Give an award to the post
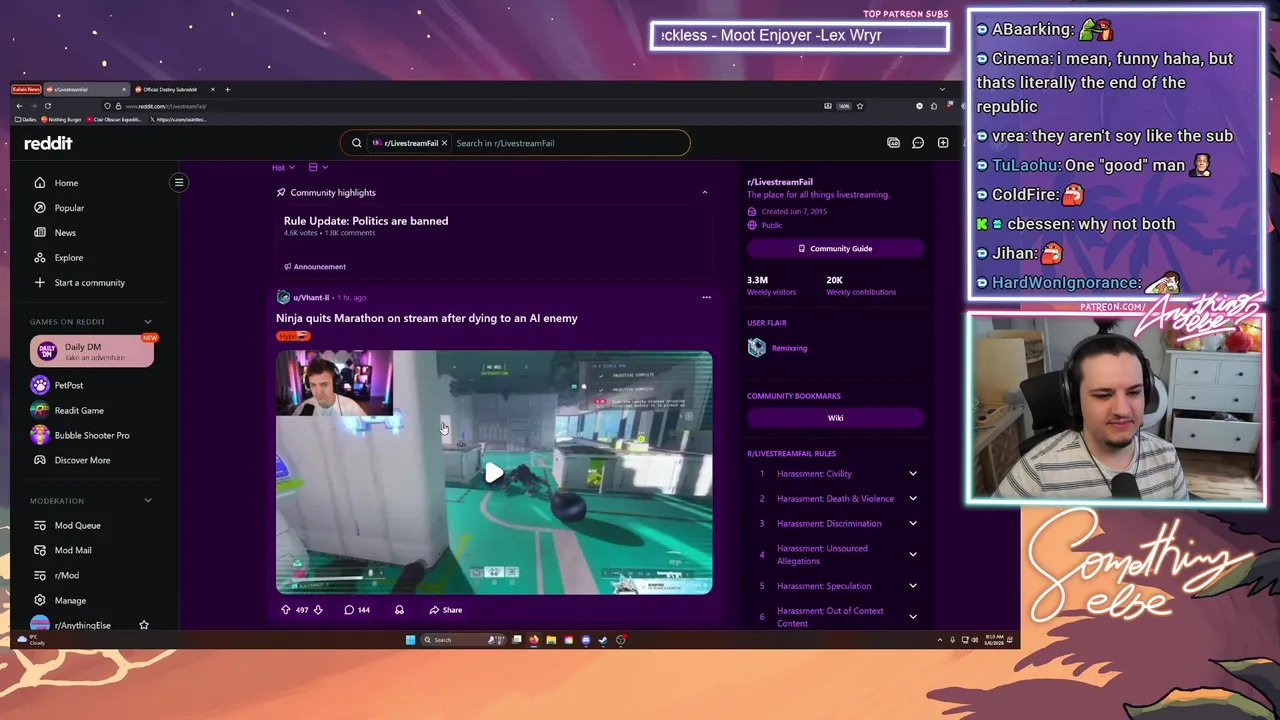 399,610
